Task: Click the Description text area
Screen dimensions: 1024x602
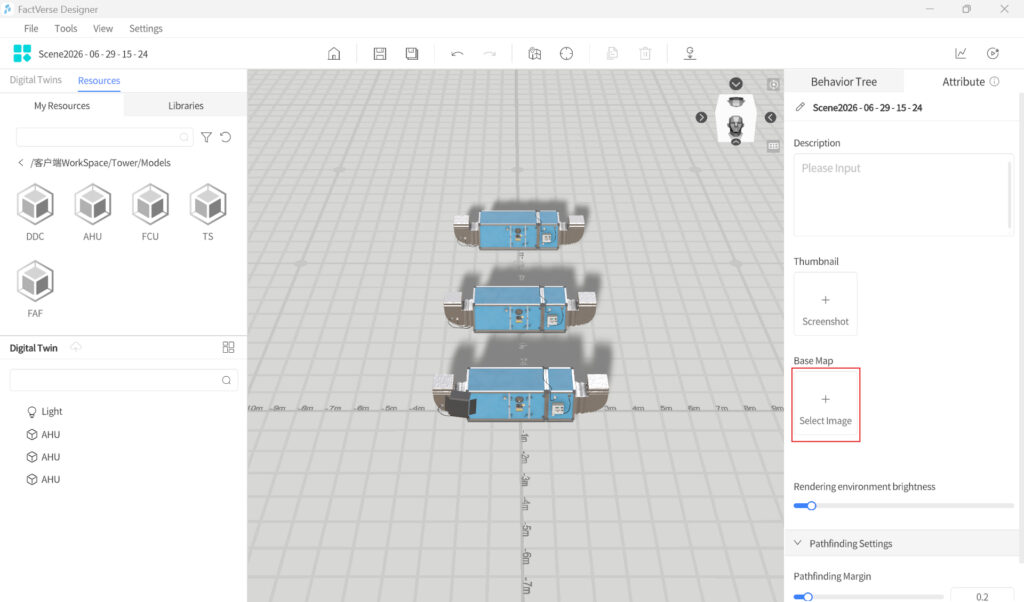Action: pyautogui.click(x=903, y=195)
